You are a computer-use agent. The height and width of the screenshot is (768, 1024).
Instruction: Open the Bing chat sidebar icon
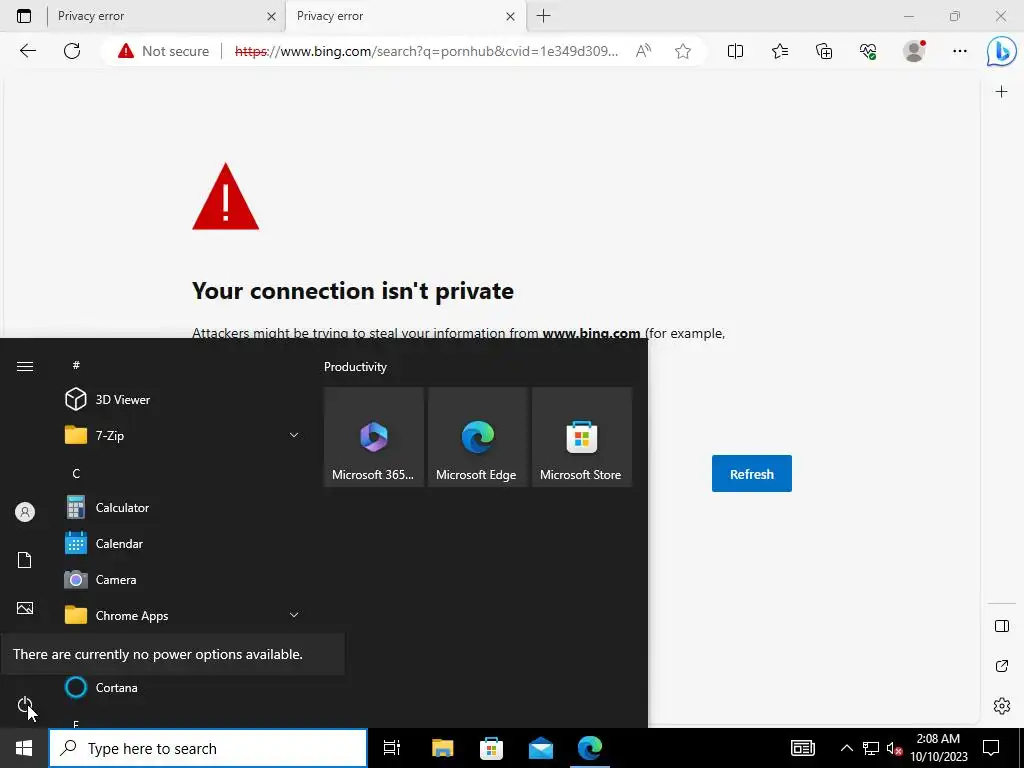click(1001, 52)
